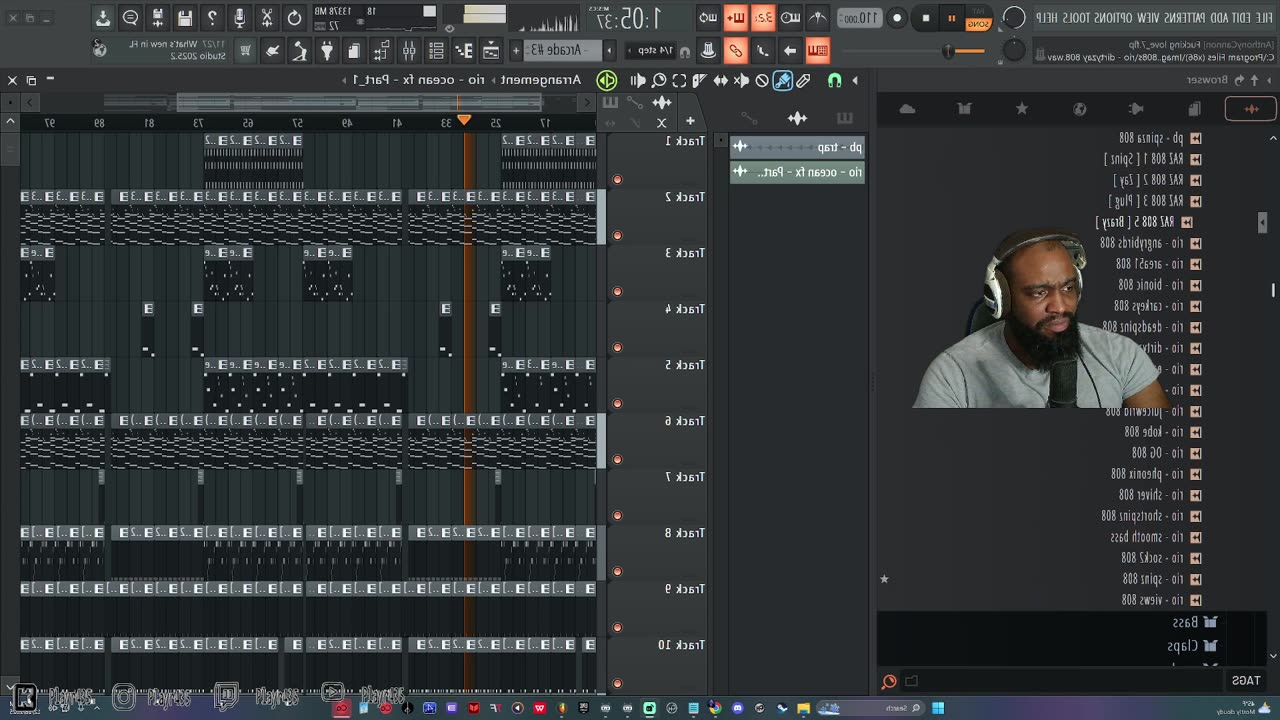Click the speech bubble icon in top toolbar

[130, 18]
